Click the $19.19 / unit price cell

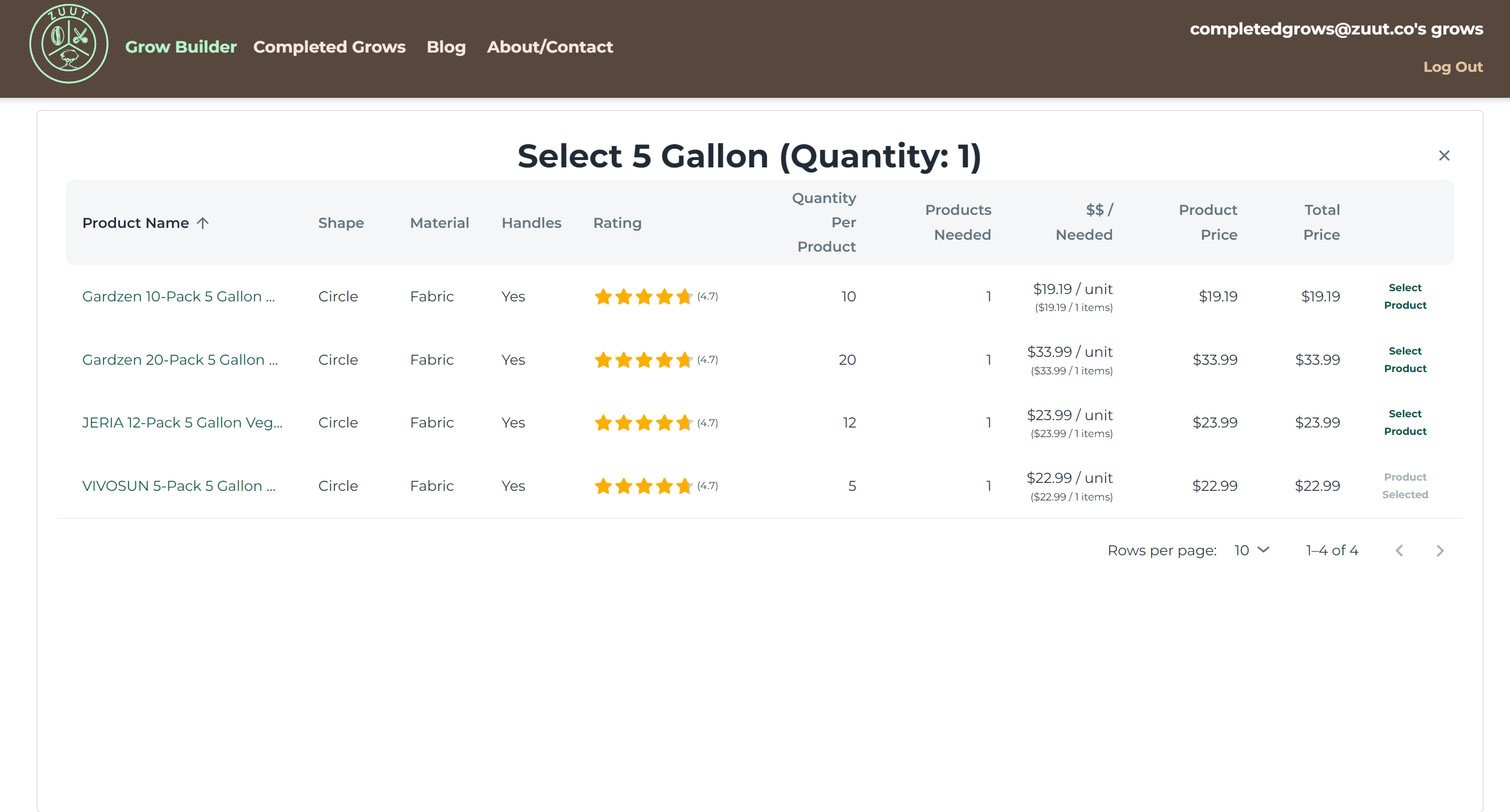point(1072,297)
